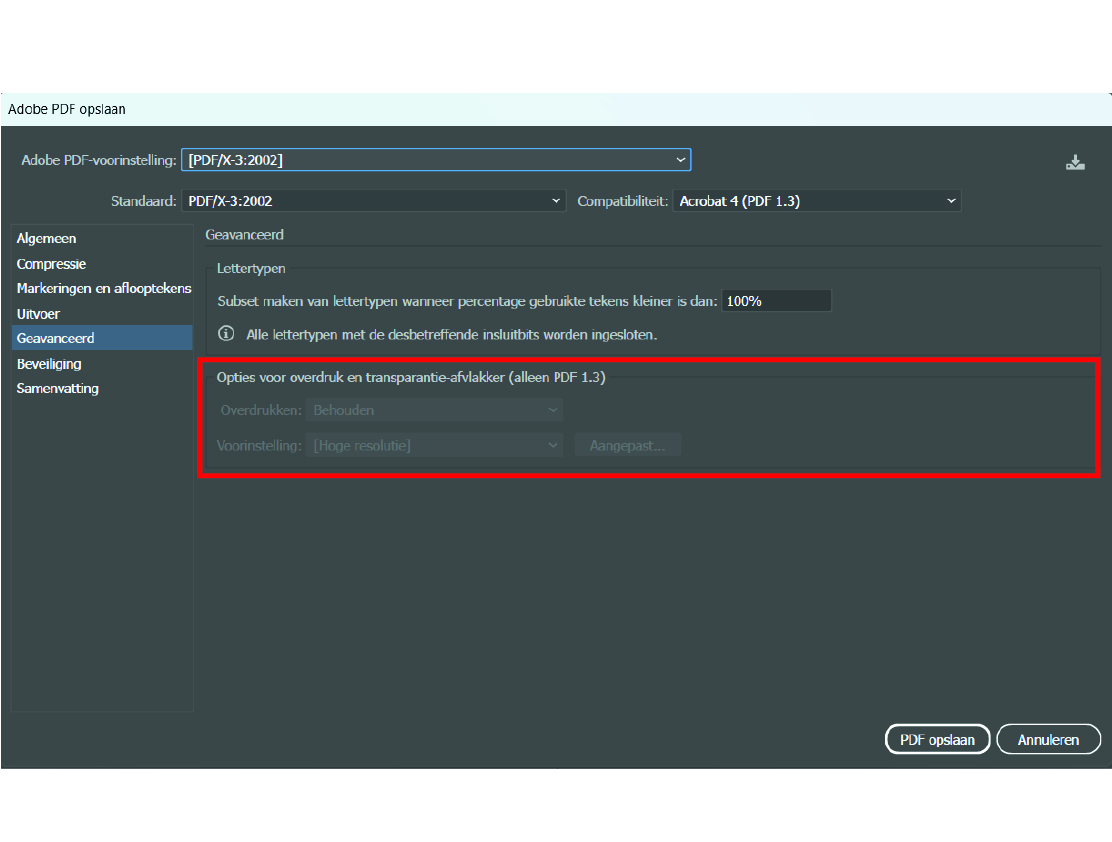Click the PDF opslaan button
1112x842 pixels.
(x=937, y=740)
